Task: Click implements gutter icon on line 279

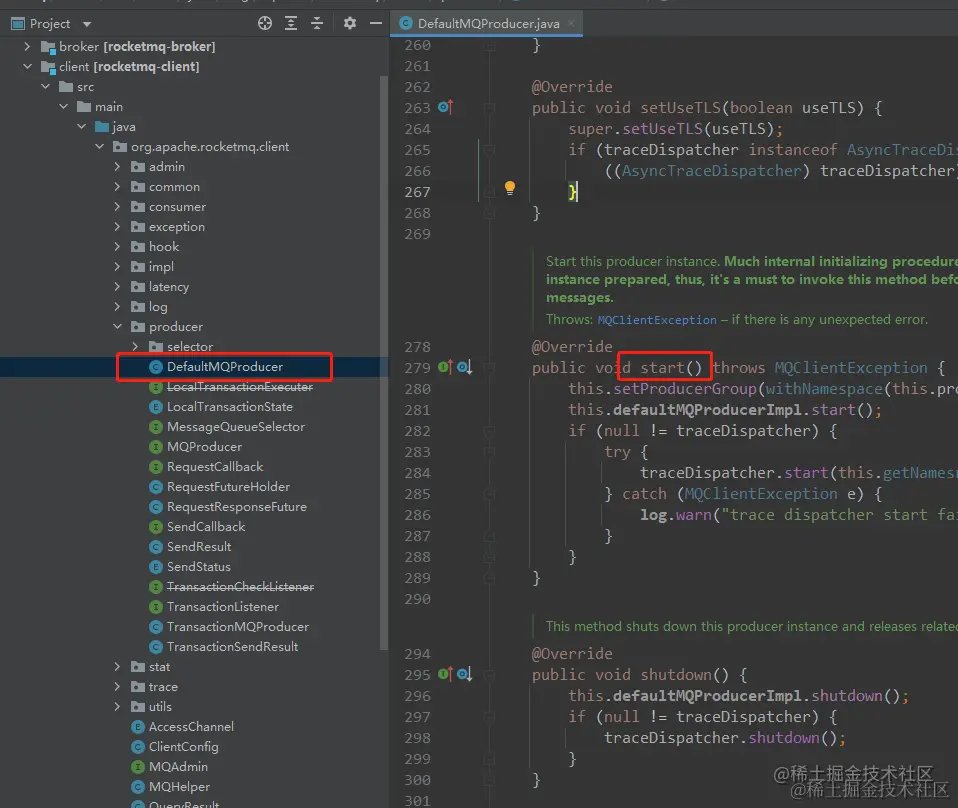Action: pyautogui.click(x=445, y=367)
